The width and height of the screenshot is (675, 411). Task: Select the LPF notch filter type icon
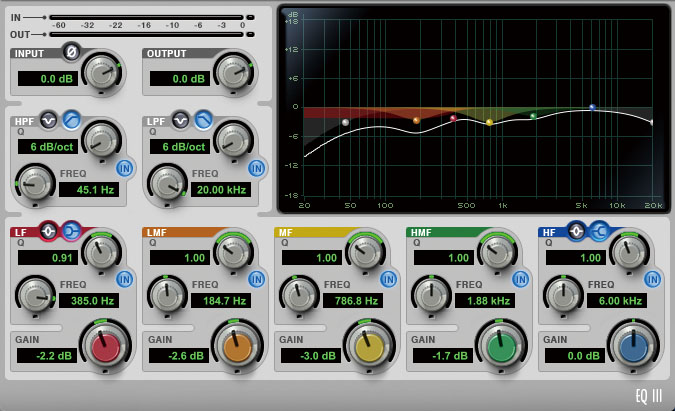pyautogui.click(x=181, y=120)
